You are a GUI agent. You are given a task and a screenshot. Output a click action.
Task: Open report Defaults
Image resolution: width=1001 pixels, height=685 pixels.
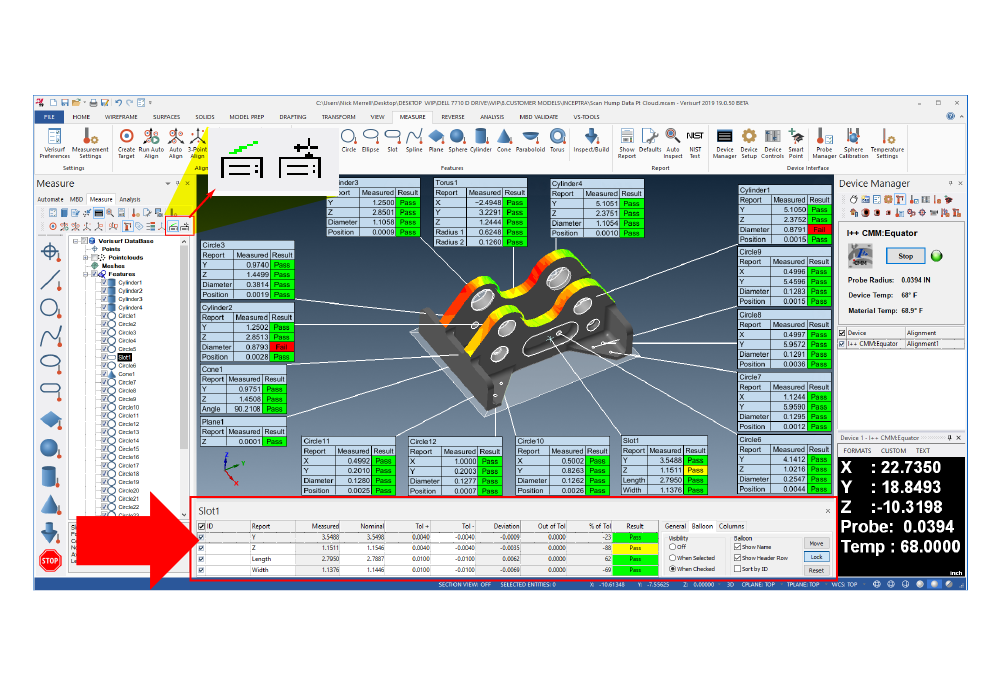[650, 140]
